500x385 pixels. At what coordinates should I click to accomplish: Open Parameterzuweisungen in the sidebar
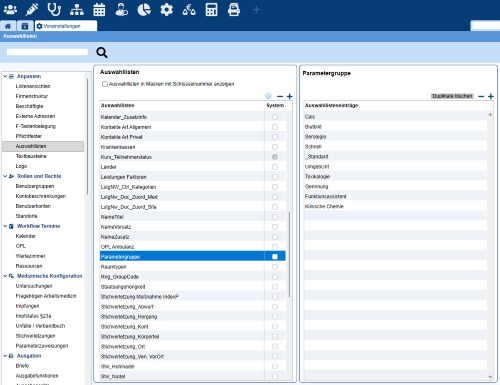coord(42,346)
